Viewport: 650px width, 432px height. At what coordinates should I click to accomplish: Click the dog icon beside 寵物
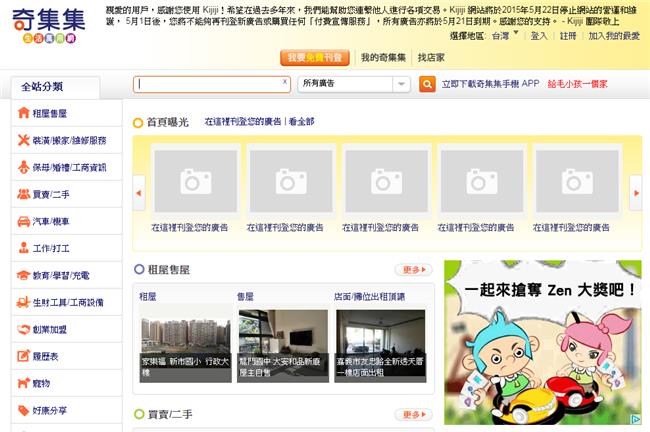point(24,383)
